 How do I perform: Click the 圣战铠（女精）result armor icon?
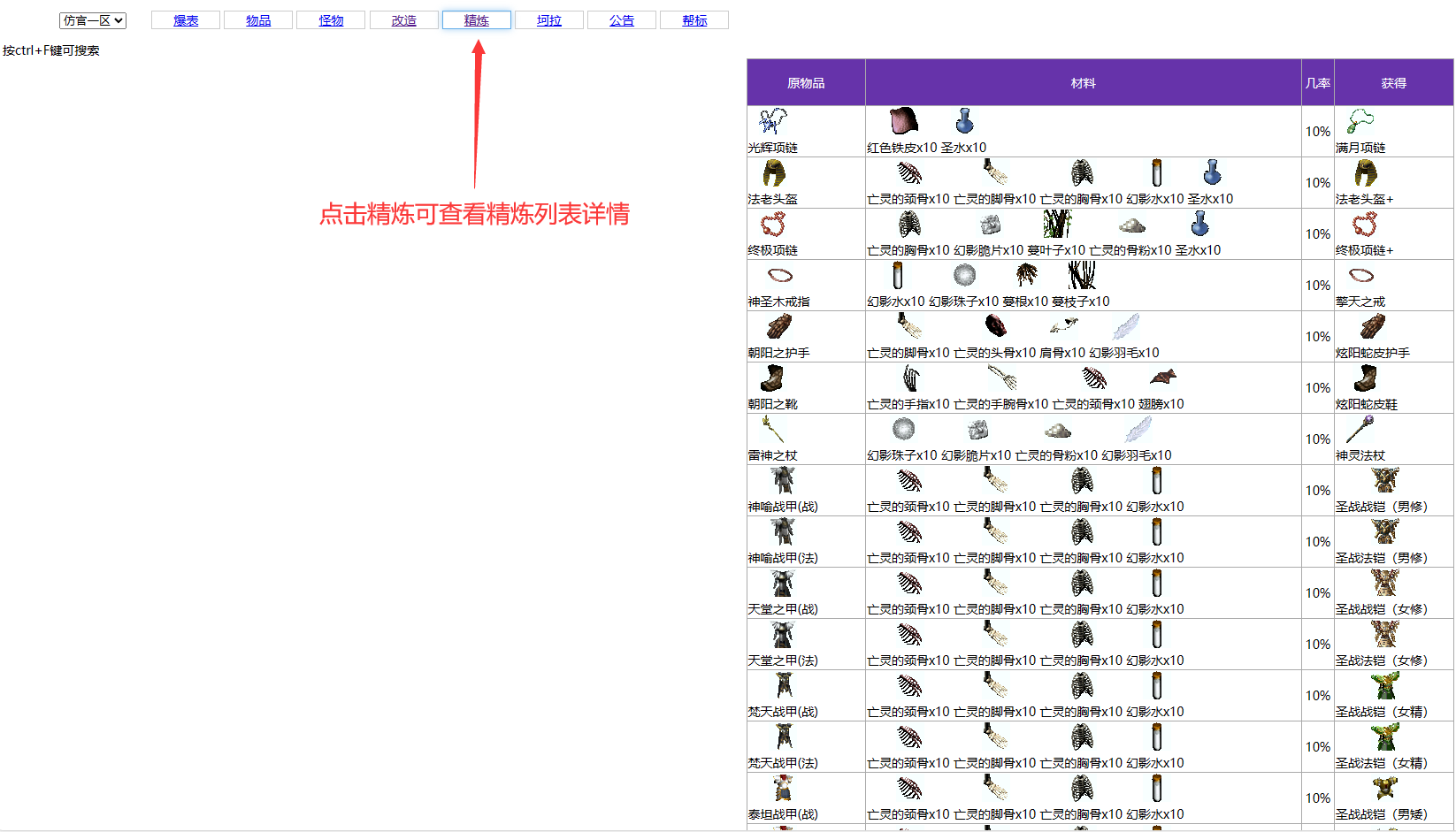click(x=1385, y=685)
